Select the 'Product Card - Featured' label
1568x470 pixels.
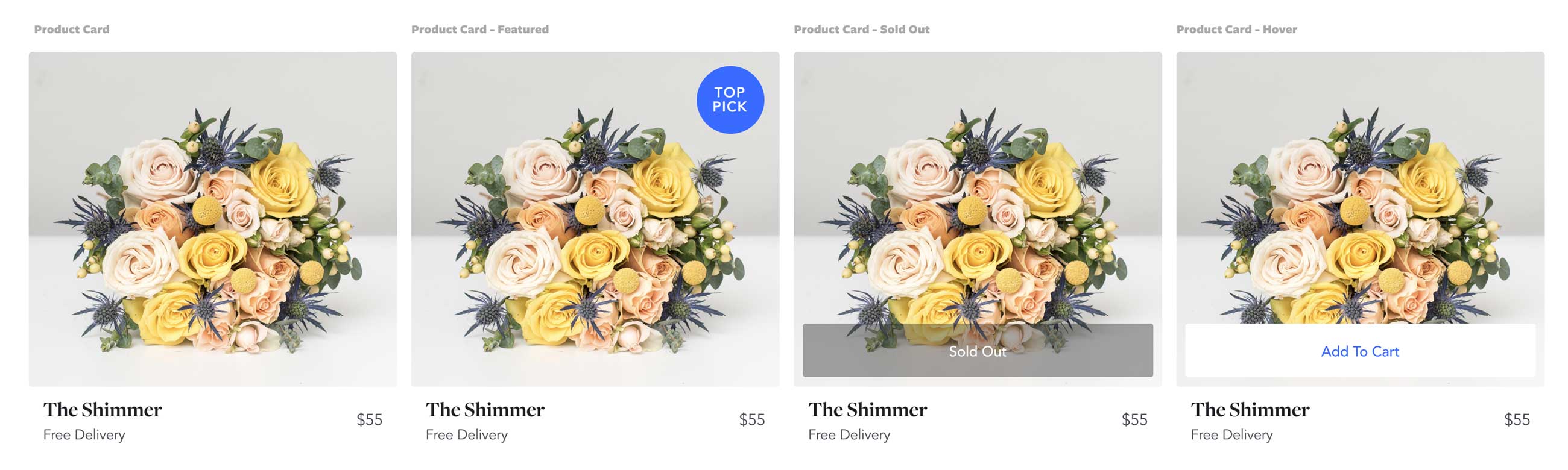point(479,29)
